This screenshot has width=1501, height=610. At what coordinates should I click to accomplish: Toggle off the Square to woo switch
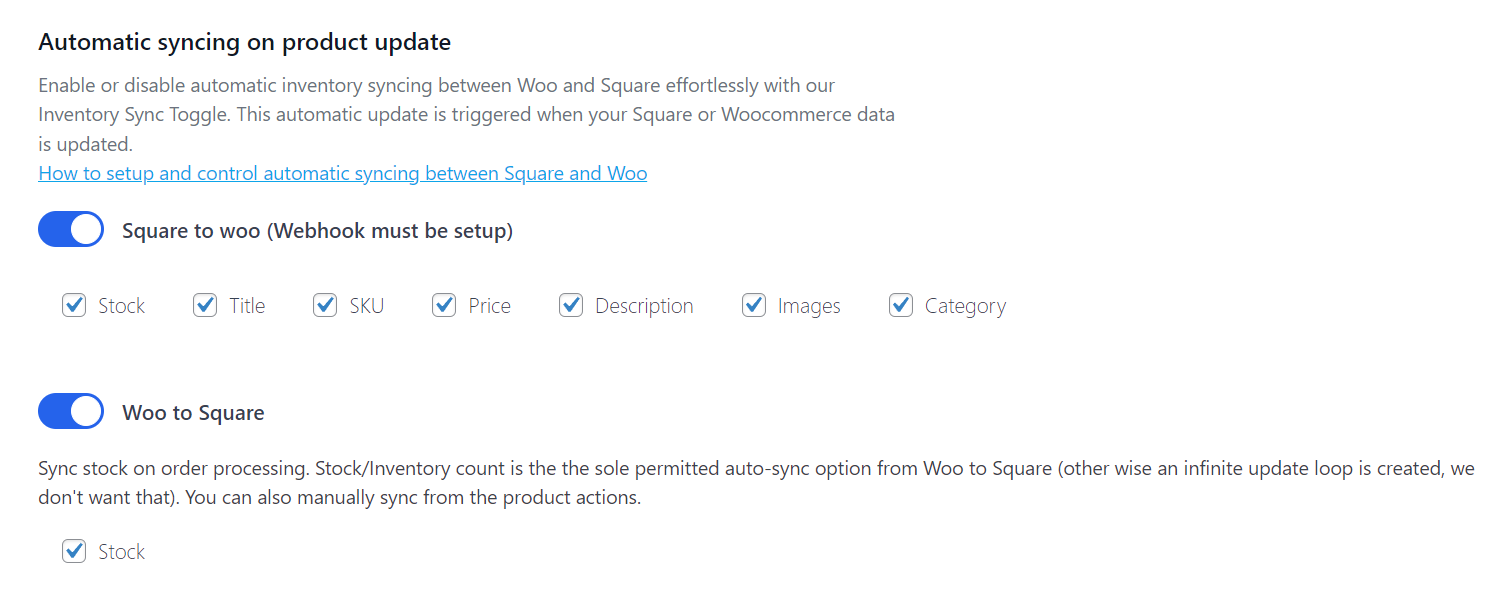(x=70, y=229)
